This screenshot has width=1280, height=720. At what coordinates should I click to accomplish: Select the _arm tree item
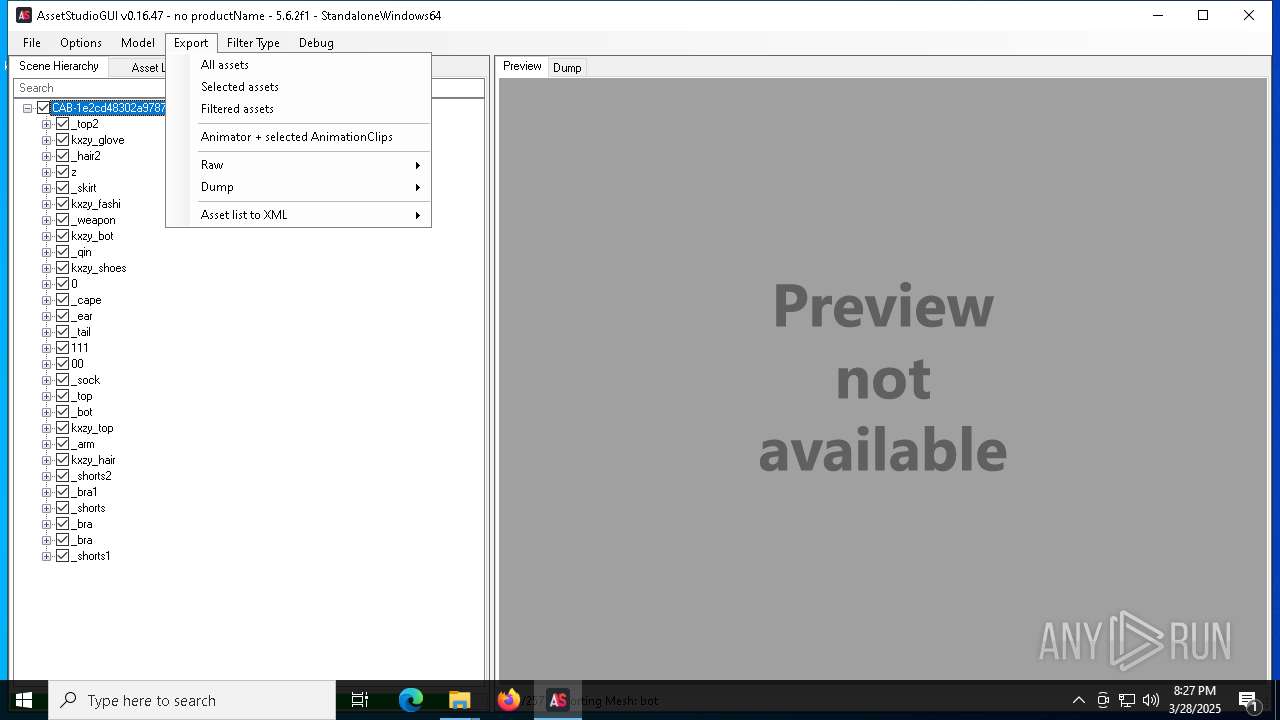click(x=83, y=444)
